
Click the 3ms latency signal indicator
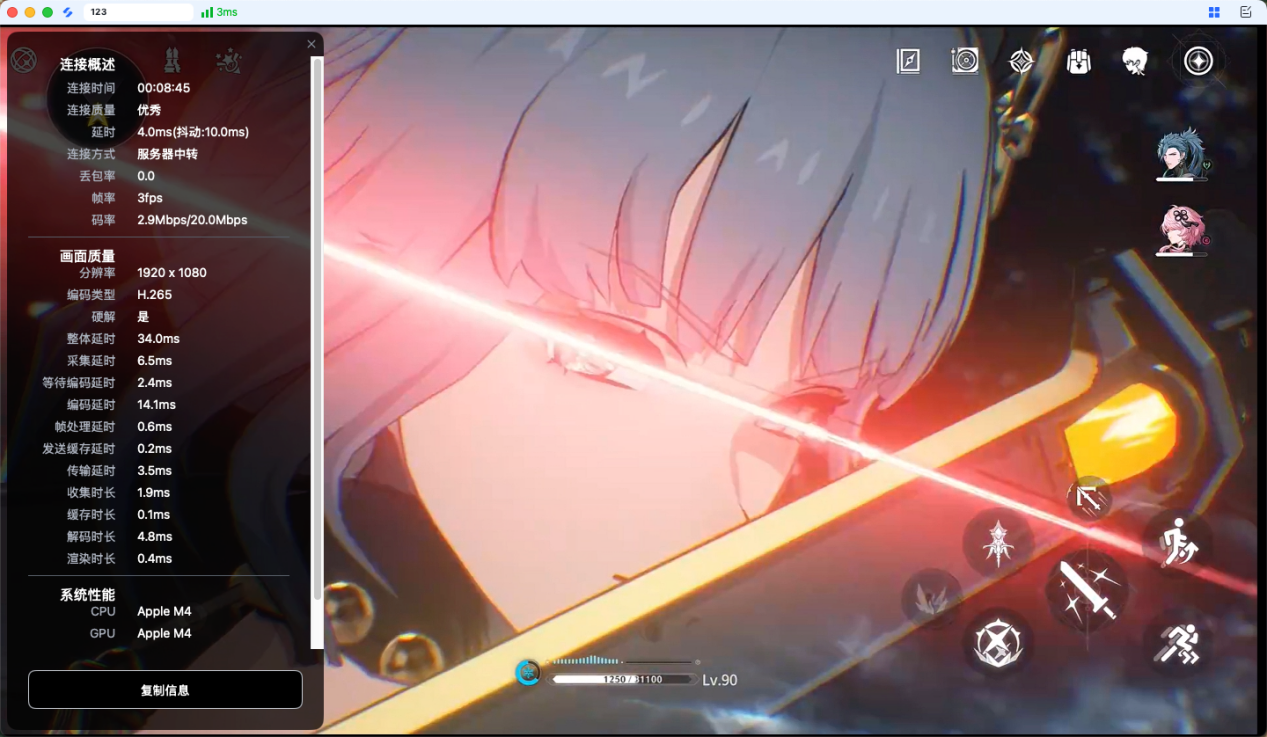(x=219, y=12)
